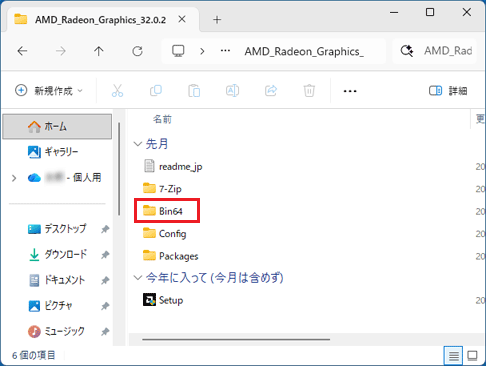Screen dimensions: 486x366
Task: Open the 新規作成 dropdown menu
Action: click(x=49, y=90)
